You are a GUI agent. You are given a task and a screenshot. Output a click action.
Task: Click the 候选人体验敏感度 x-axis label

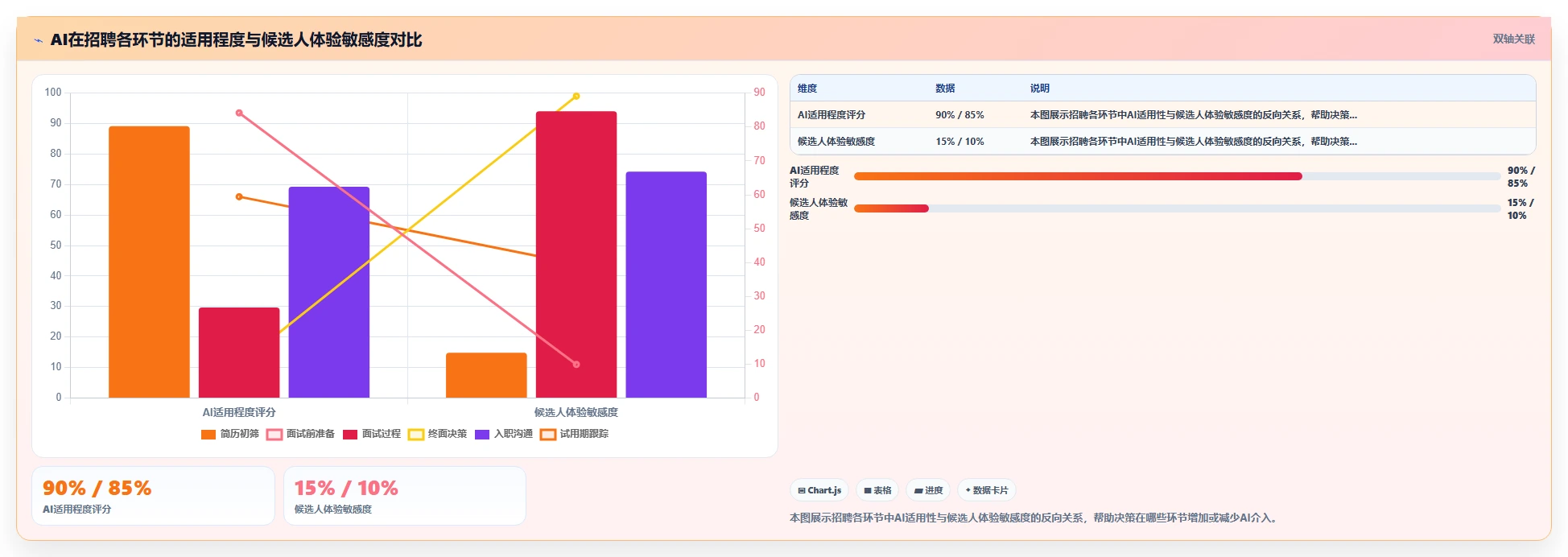(576, 412)
